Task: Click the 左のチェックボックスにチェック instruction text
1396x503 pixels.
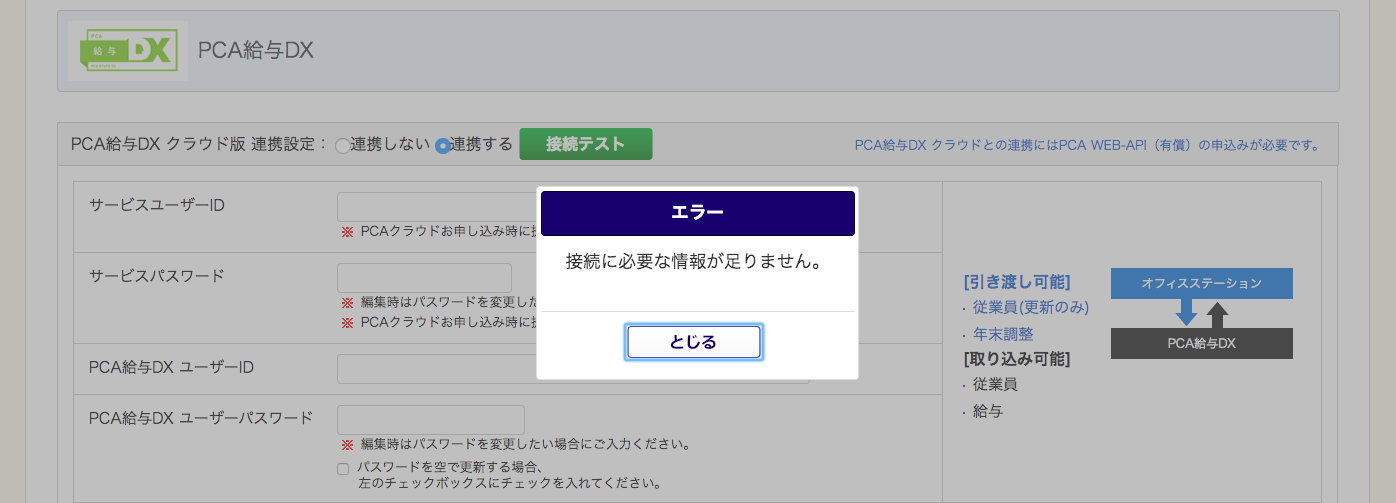Action: pos(510,483)
